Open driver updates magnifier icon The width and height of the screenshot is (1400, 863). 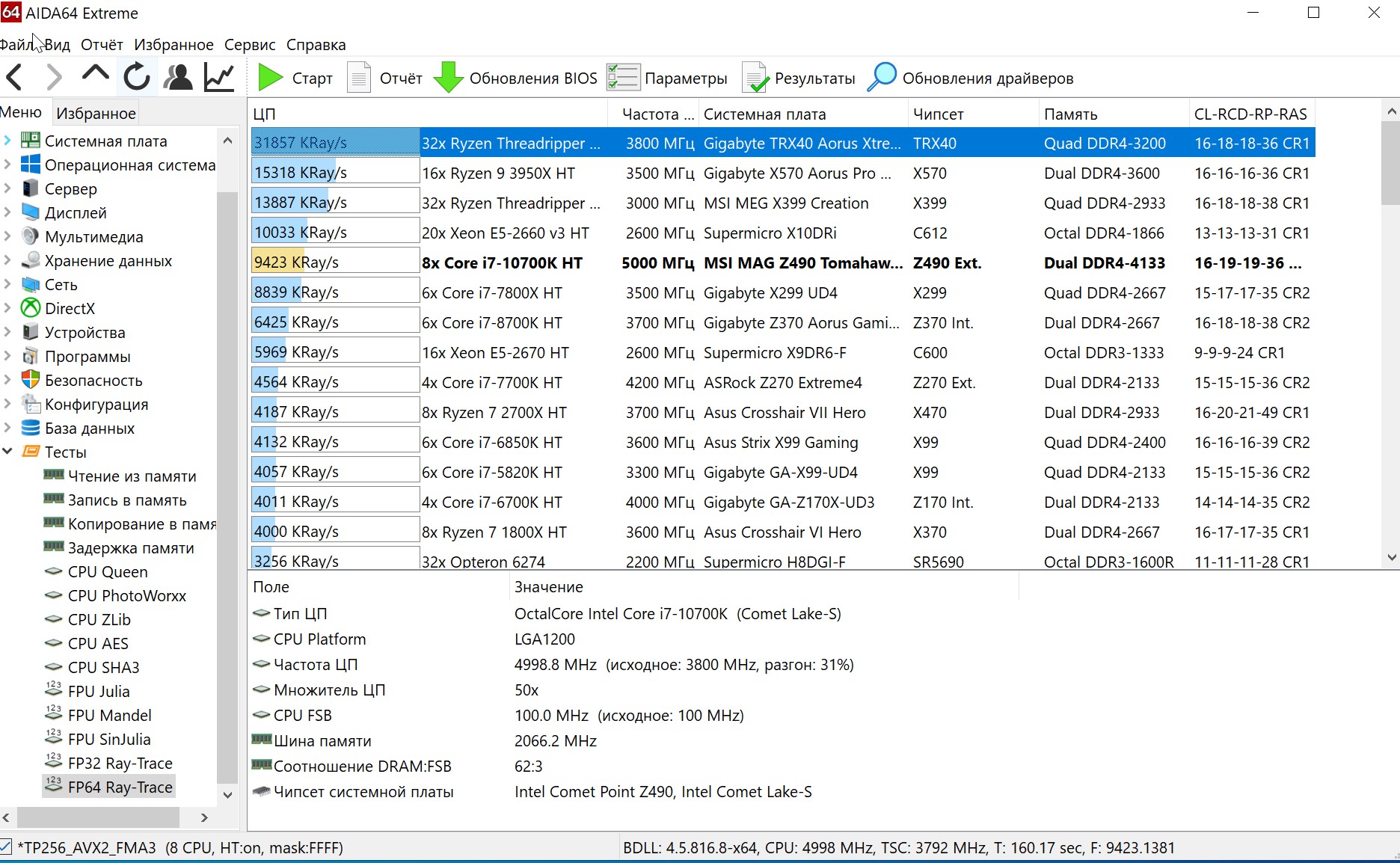(x=882, y=78)
